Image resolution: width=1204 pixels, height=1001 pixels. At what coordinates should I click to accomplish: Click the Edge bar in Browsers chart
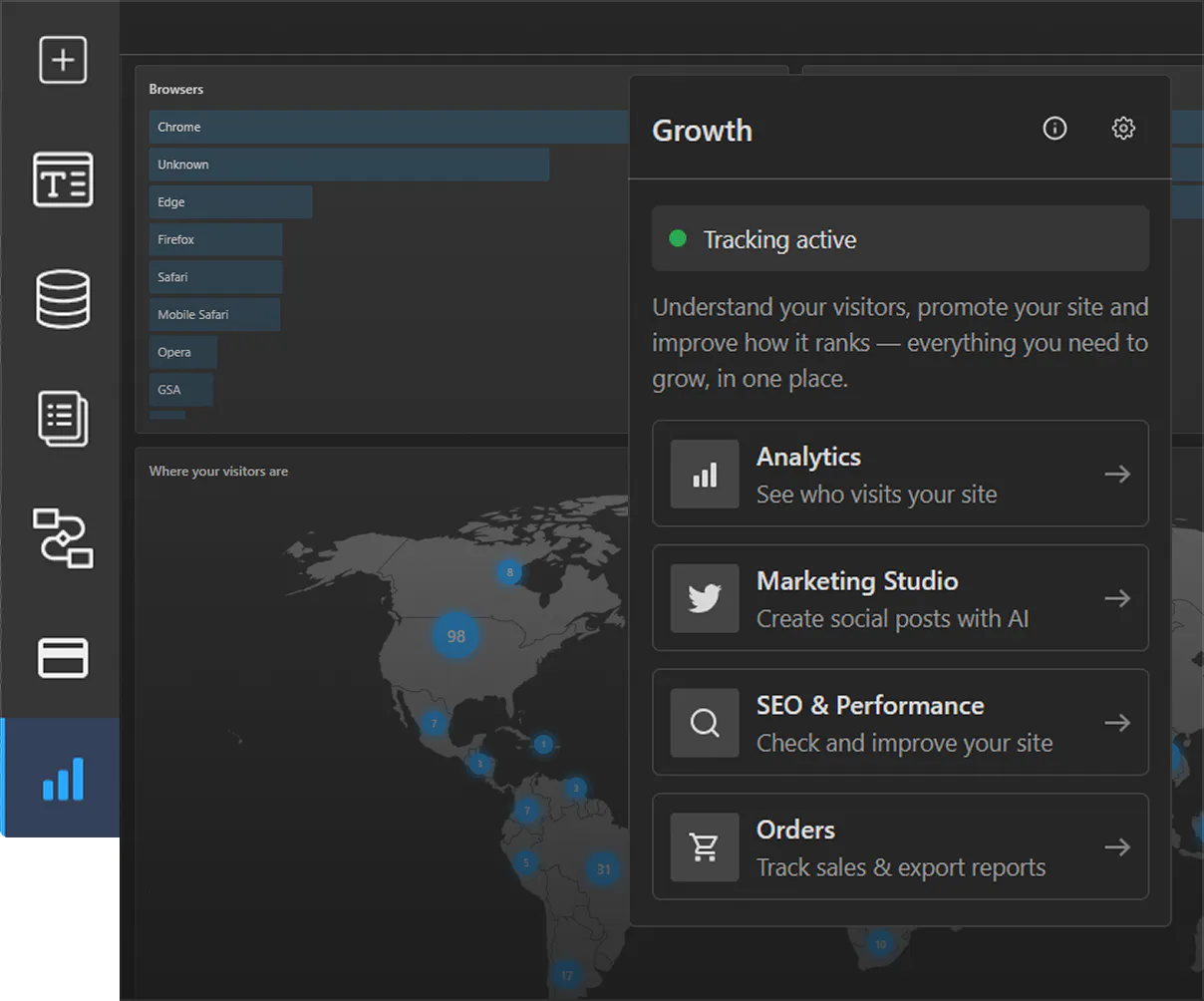230,202
